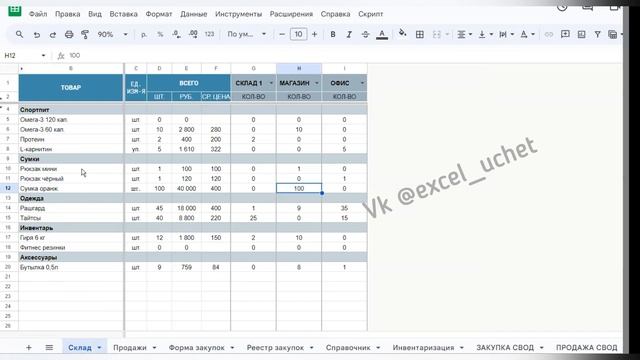Select the cell "Сумка оранж."

point(71,189)
